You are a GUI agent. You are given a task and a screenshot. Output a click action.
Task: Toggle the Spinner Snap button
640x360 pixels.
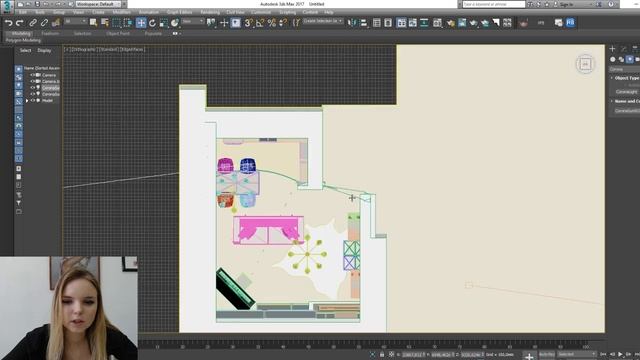point(283,23)
